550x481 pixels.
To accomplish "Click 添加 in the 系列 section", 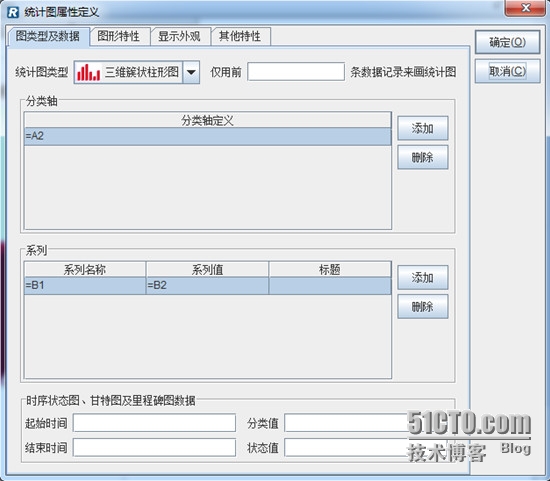I will pyautogui.click(x=423, y=278).
